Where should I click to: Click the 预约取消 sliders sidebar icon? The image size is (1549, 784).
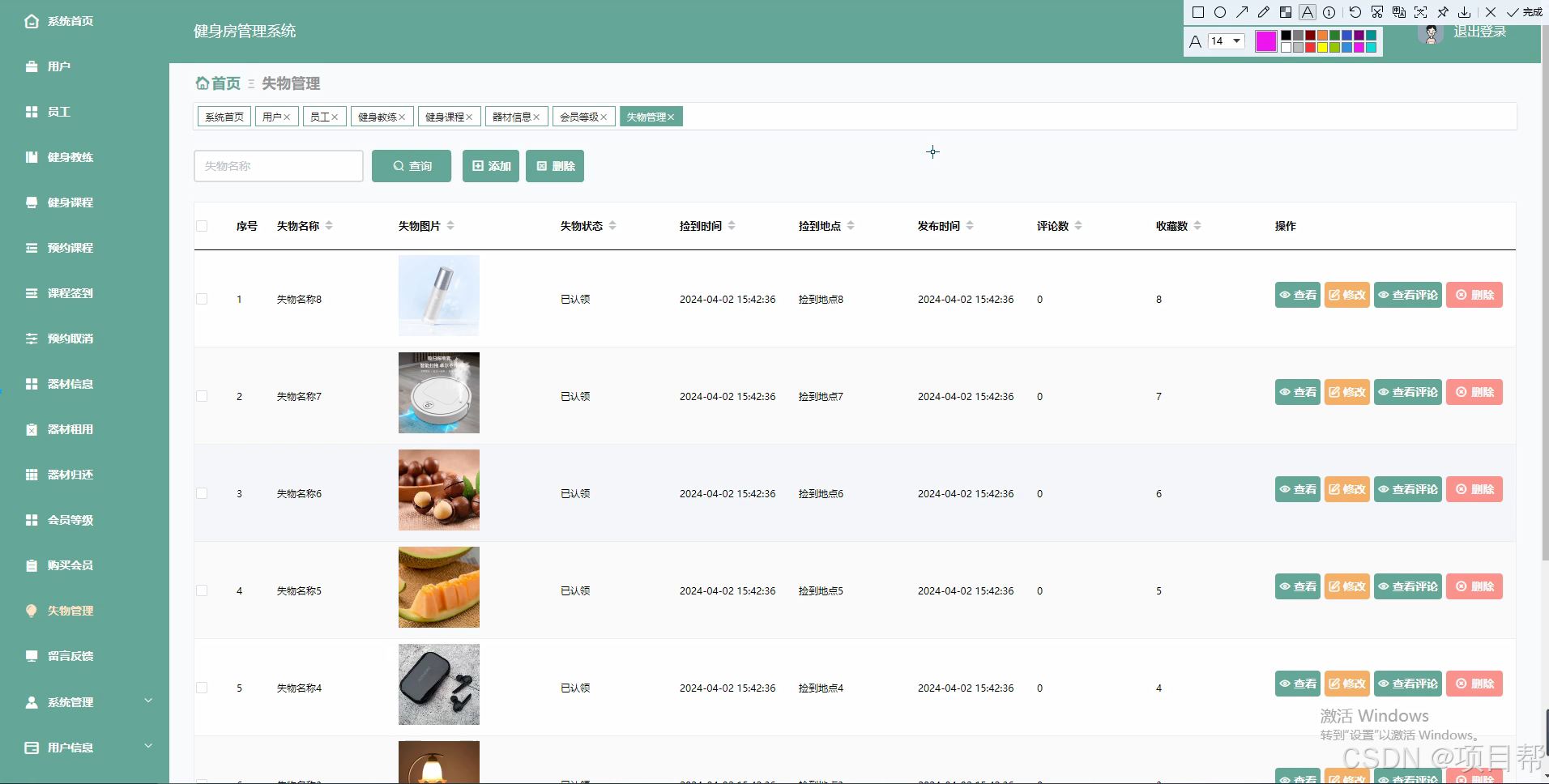tap(32, 339)
